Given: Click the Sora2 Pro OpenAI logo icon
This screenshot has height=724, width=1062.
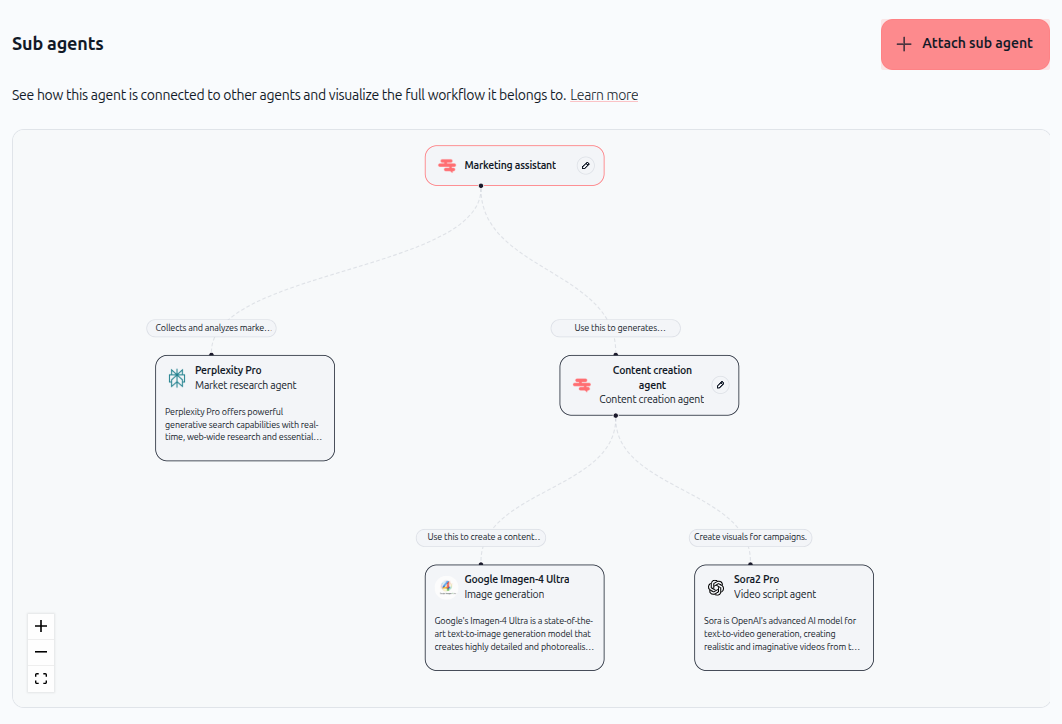Looking at the screenshot, I should (716, 587).
